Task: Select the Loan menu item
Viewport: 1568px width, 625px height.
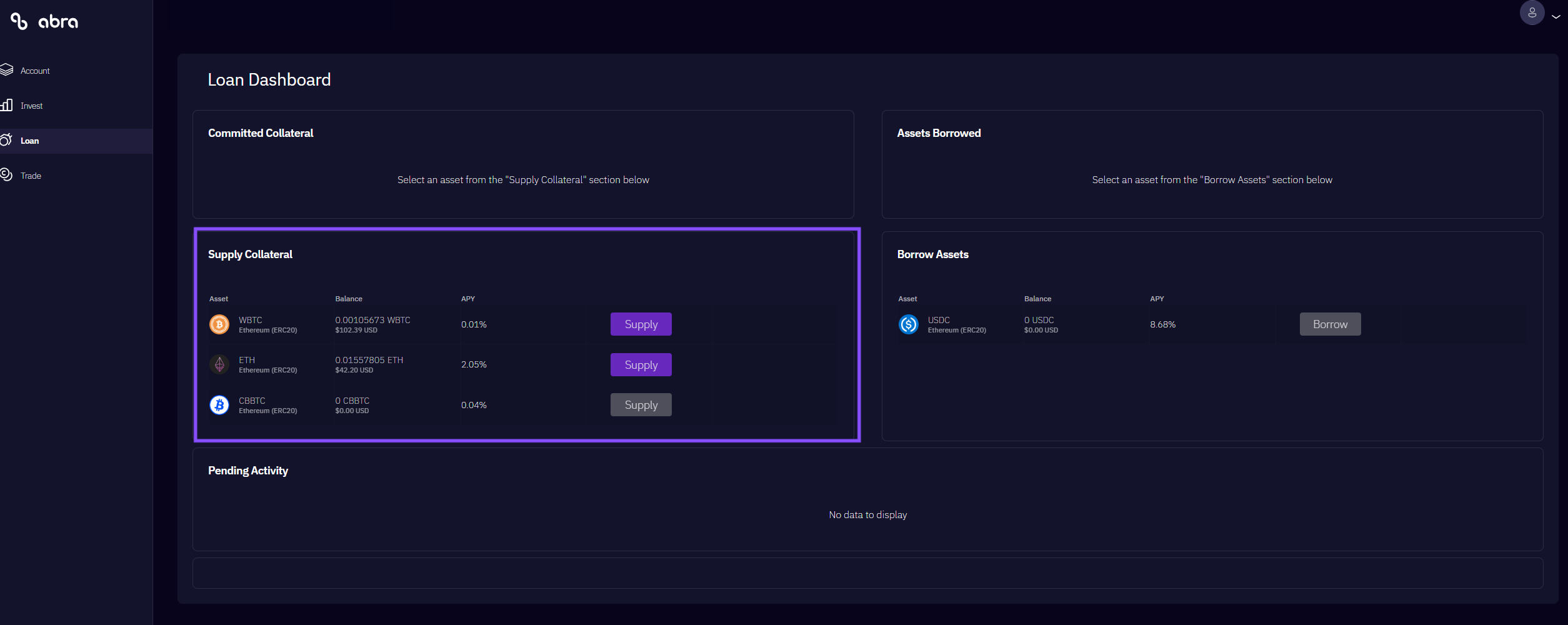Action: [x=76, y=141]
